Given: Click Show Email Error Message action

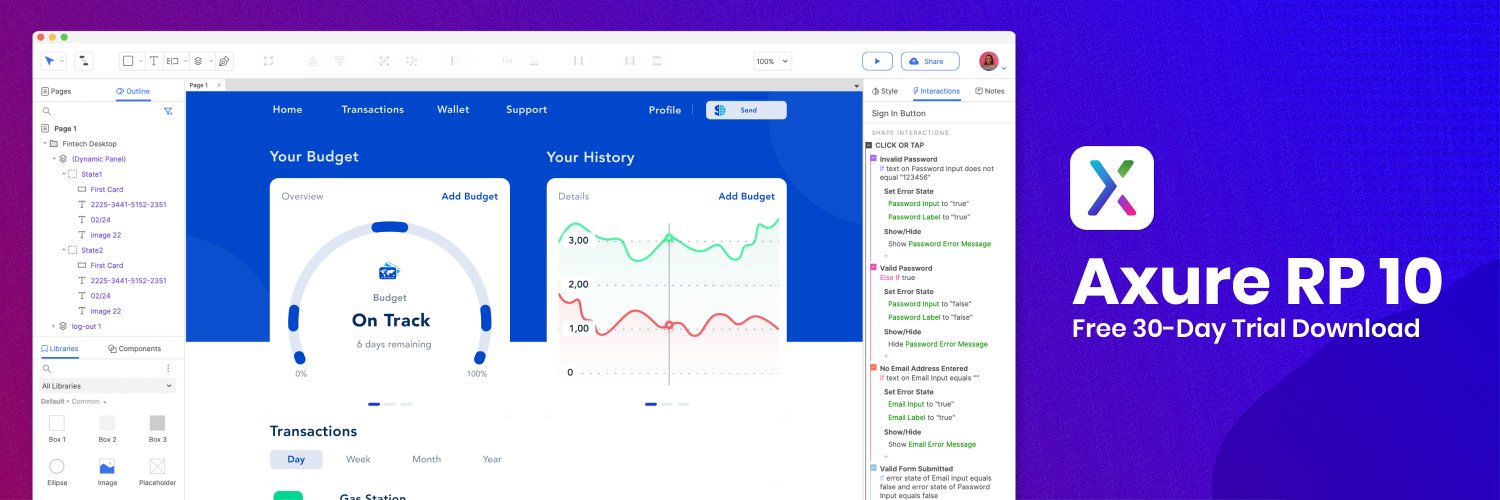Looking at the screenshot, I should (932, 444).
